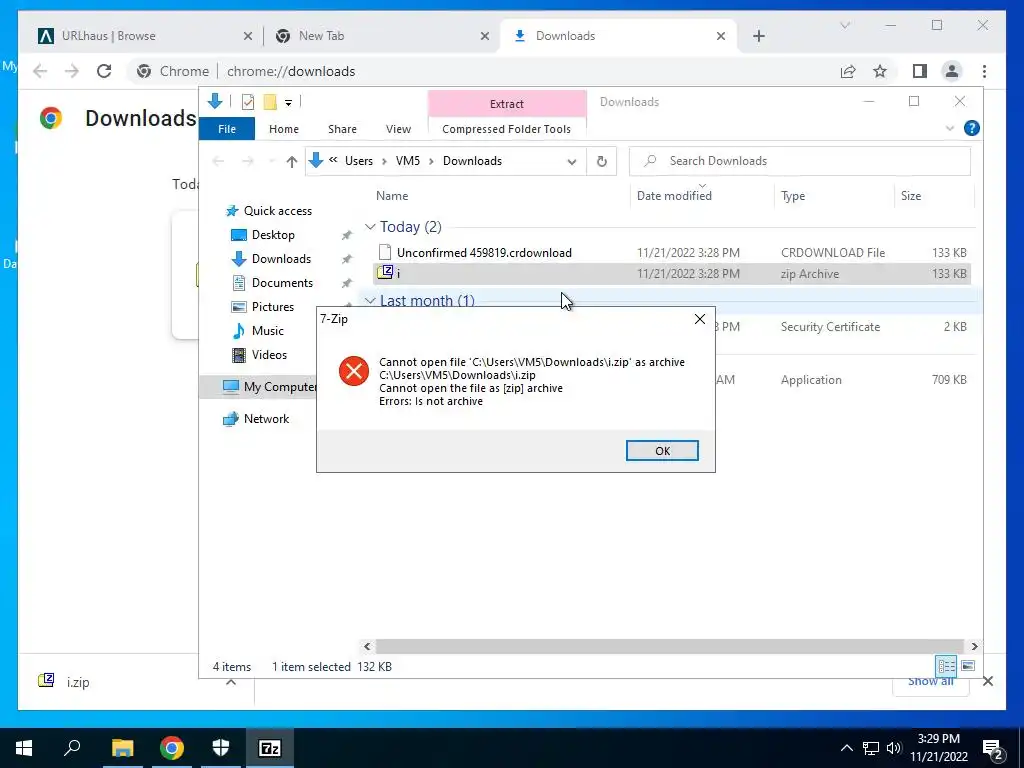The width and height of the screenshot is (1024, 768).
Task: Click Users in the address breadcrumb
Action: pyautogui.click(x=359, y=161)
